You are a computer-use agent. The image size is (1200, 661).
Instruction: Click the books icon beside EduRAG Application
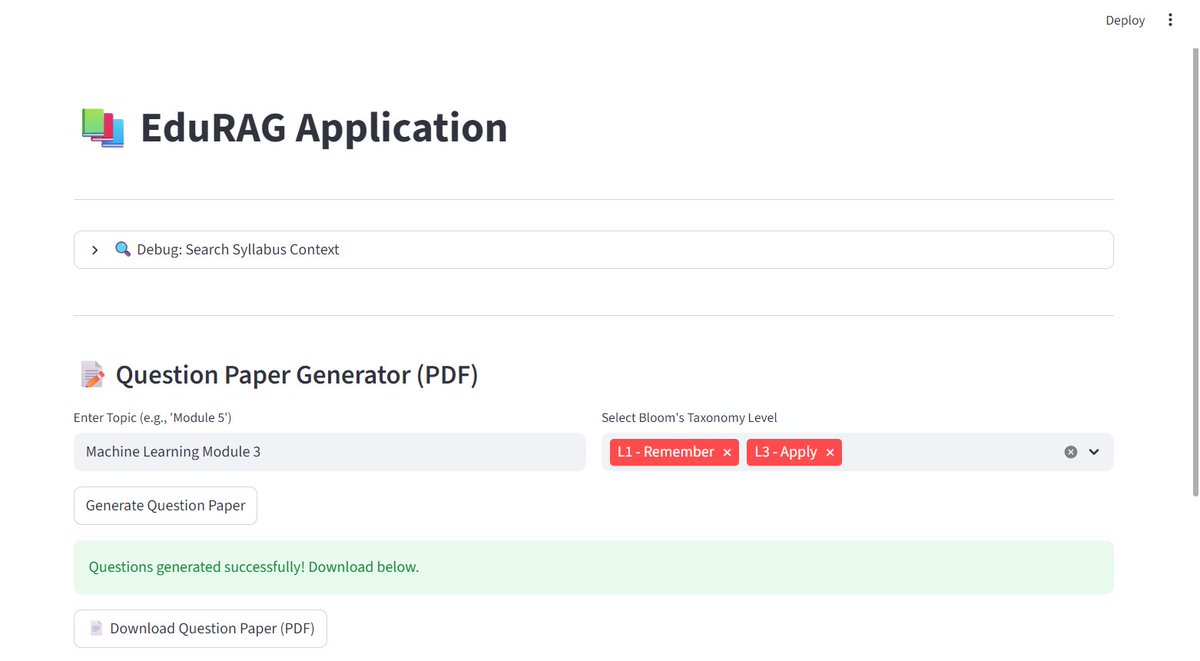point(102,128)
